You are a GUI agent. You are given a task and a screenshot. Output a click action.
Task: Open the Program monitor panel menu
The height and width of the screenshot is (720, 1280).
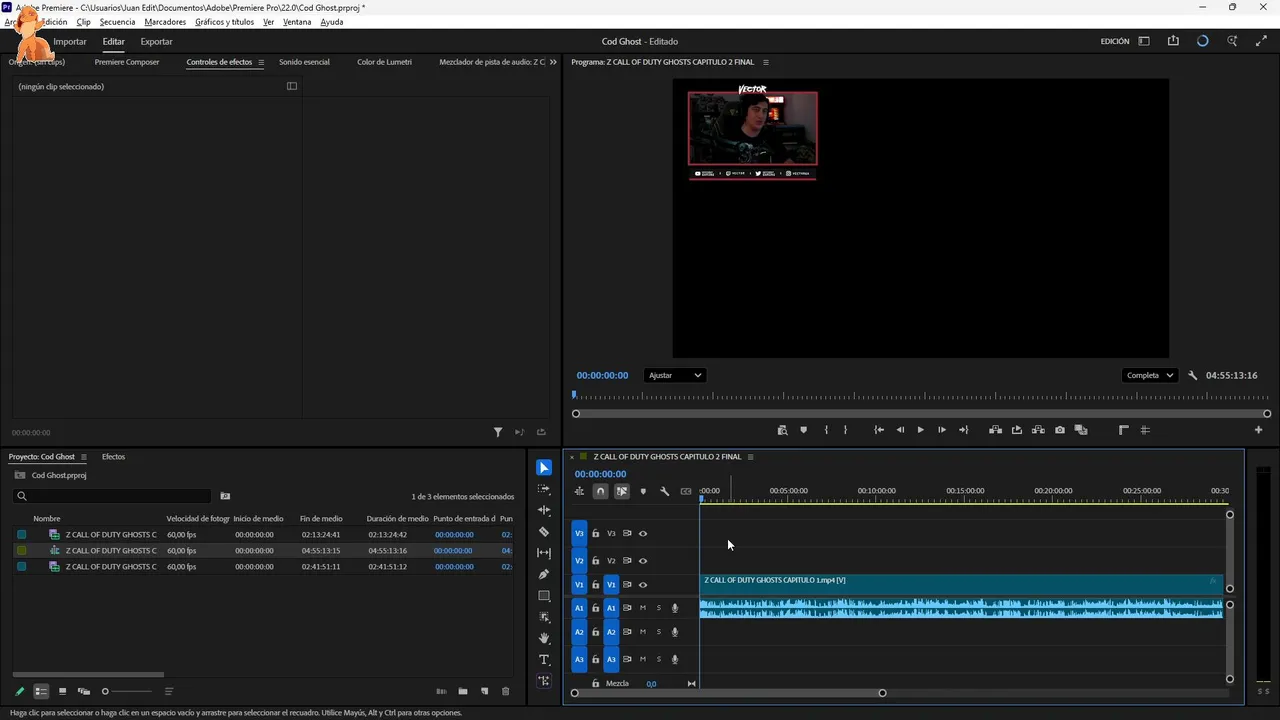coord(764,62)
